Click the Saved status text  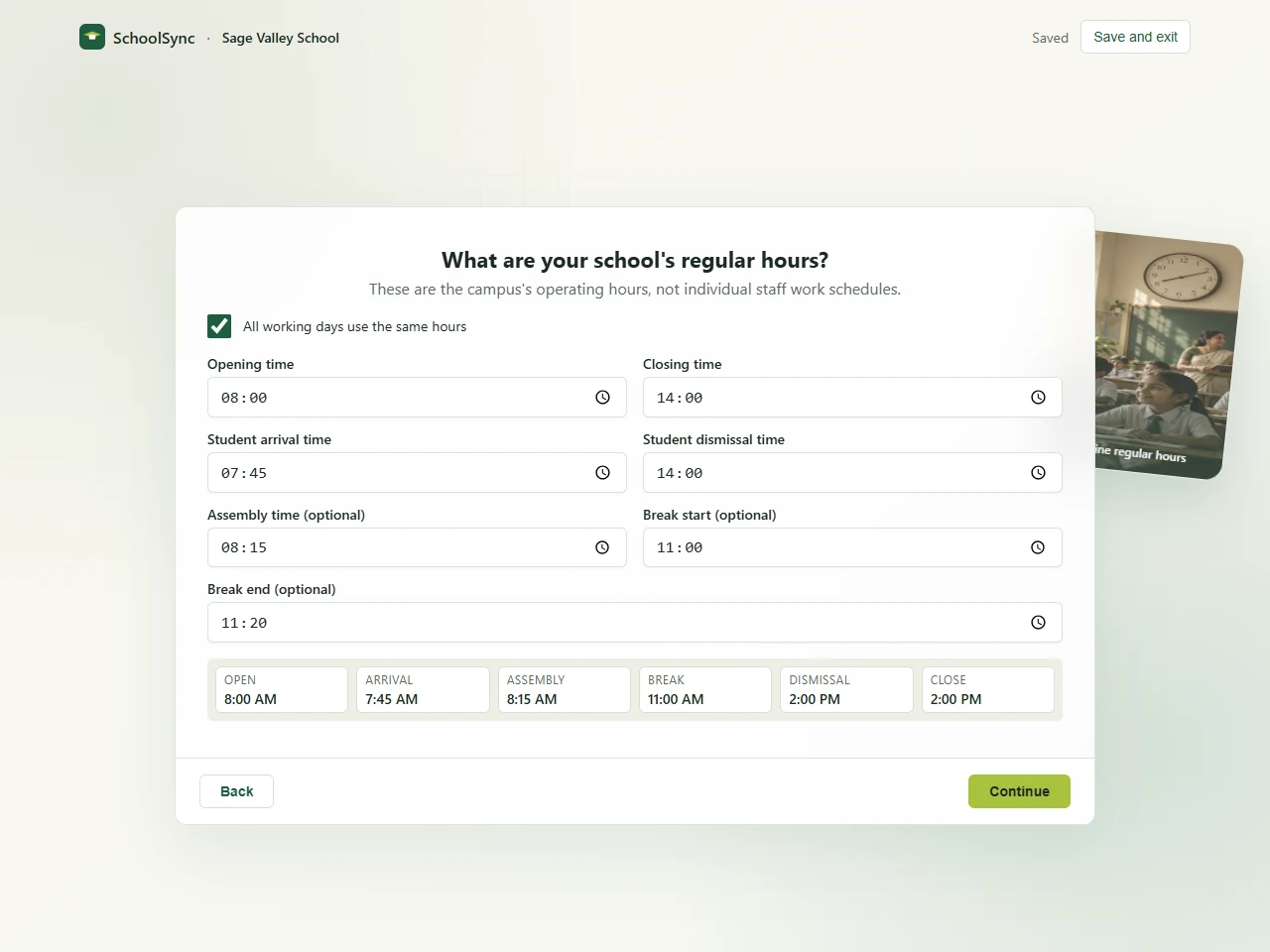click(1050, 38)
